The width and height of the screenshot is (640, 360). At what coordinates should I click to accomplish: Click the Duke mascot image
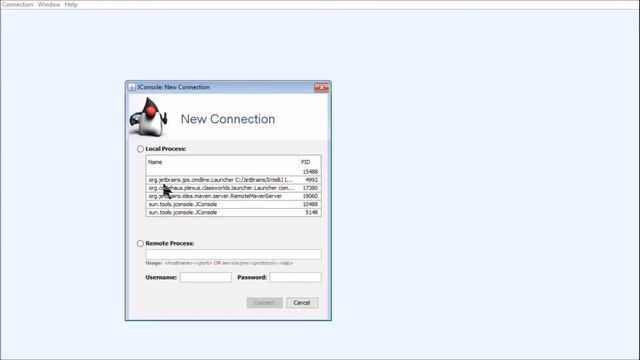[149, 117]
